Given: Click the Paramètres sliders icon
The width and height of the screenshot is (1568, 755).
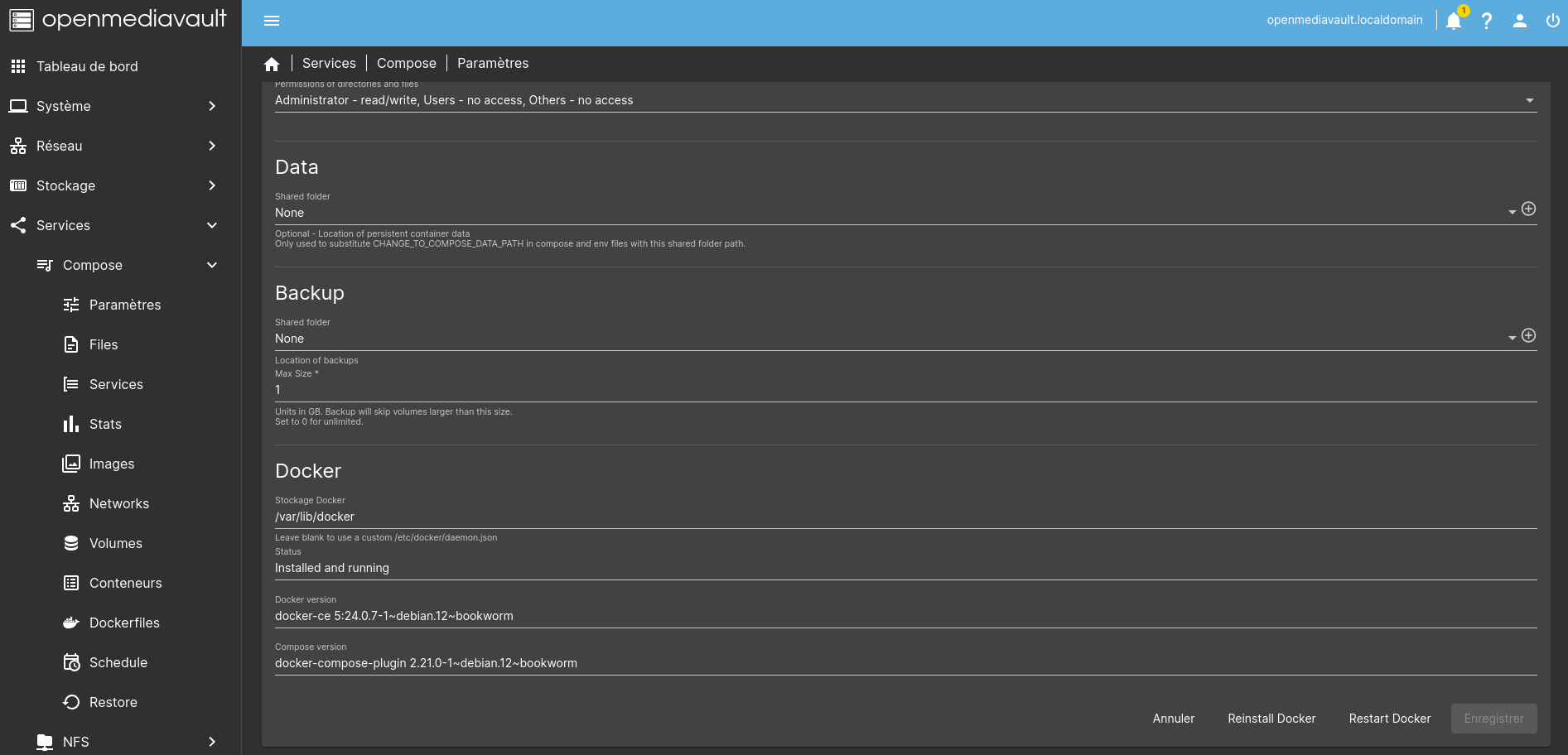Looking at the screenshot, I should click(71, 305).
